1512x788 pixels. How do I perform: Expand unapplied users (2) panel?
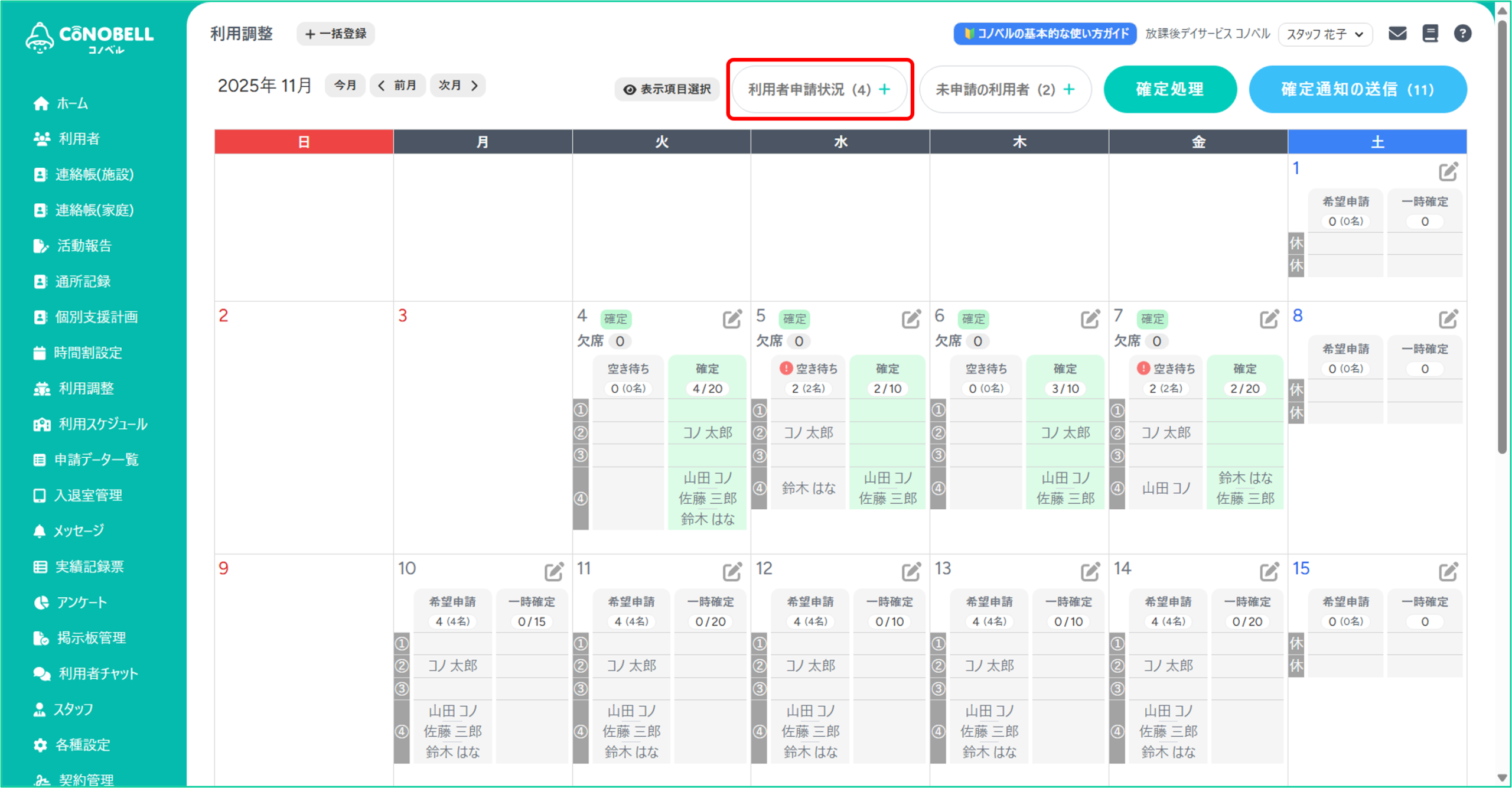tap(1005, 89)
